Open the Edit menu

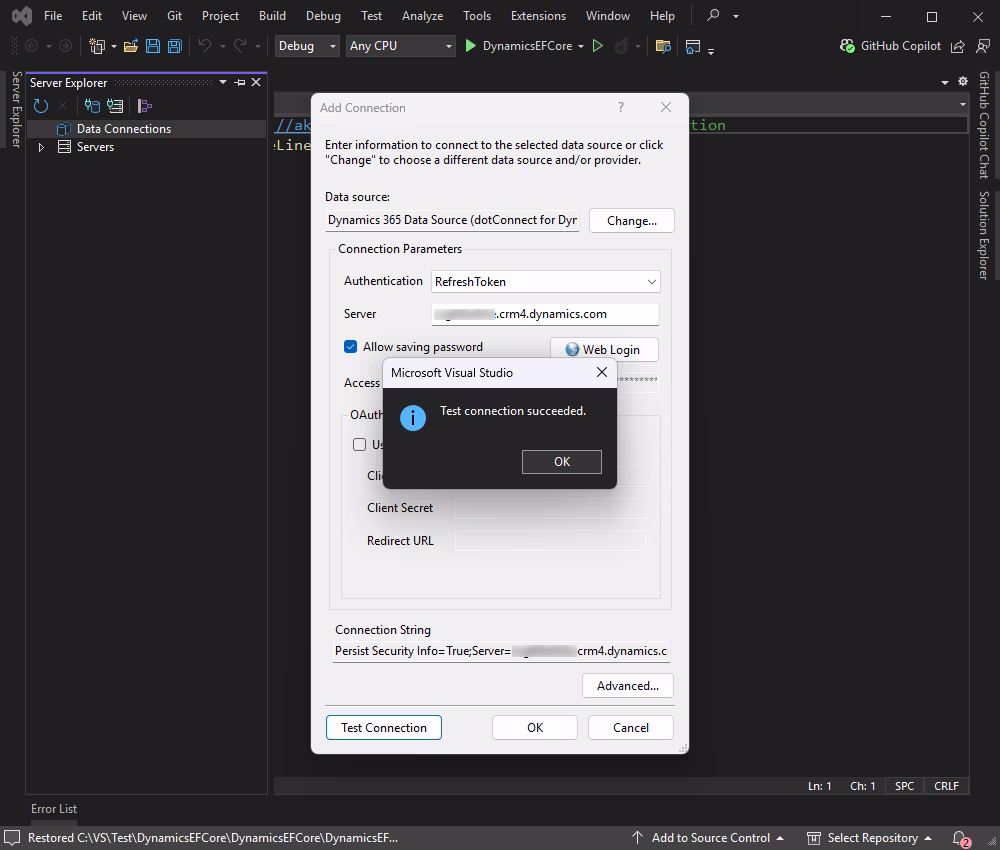coord(92,16)
